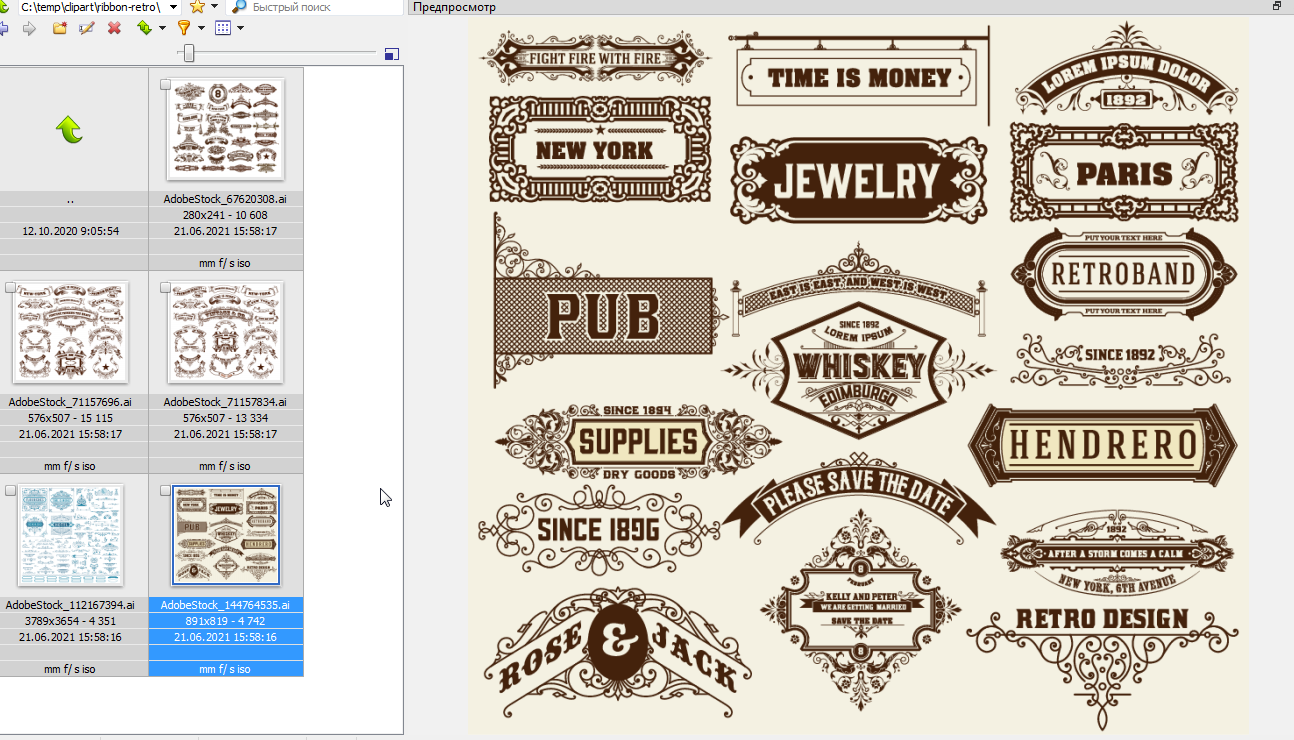This screenshot has width=1294, height=740.
Task: Rename the selected file with pencil icon
Action: 87,28
